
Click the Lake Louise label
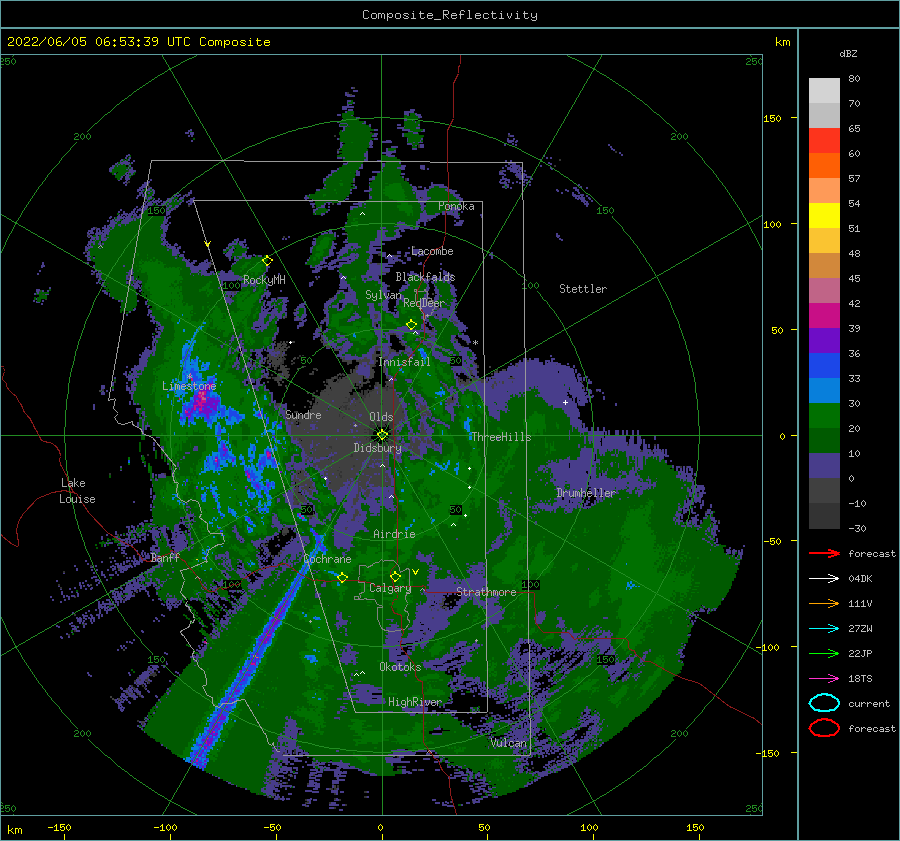pos(77,491)
